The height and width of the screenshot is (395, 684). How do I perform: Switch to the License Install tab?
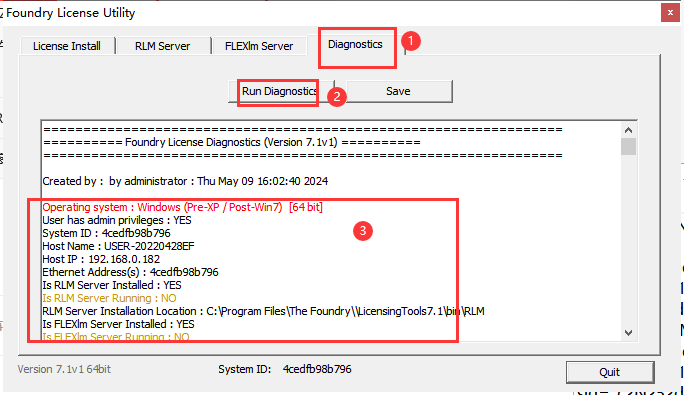click(x=67, y=46)
